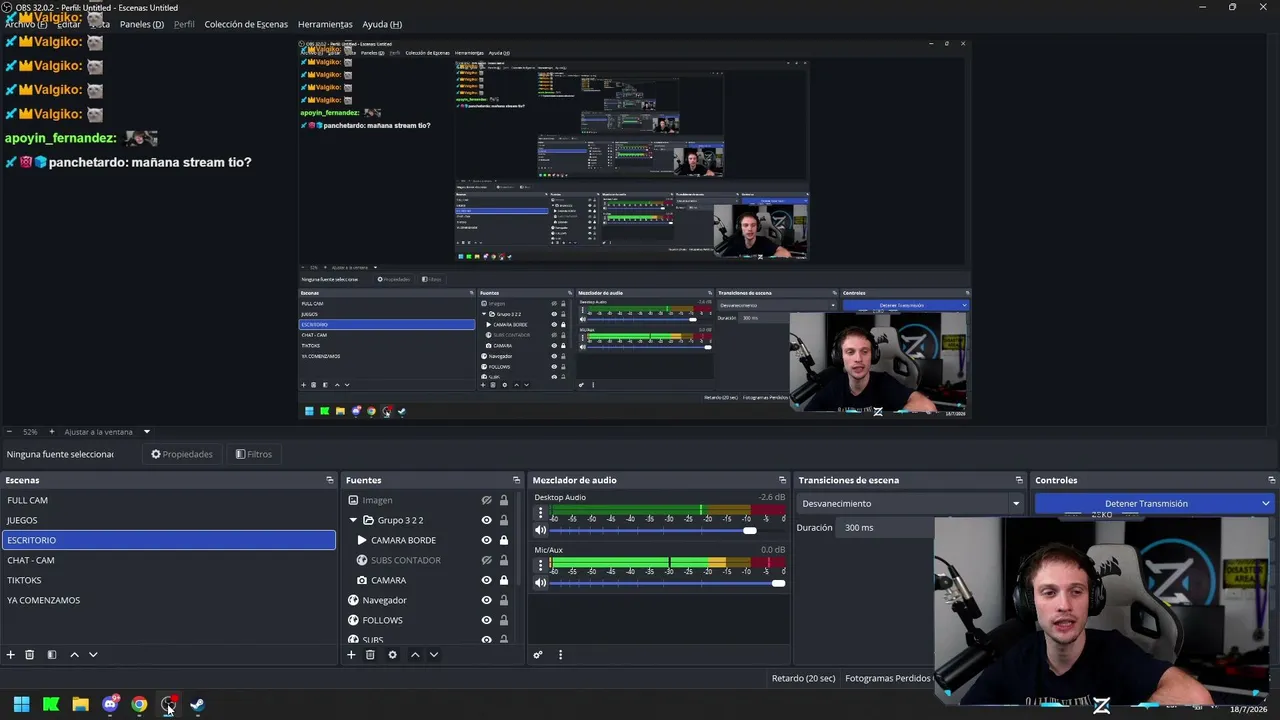Move source down in Fuentes toolbar
This screenshot has height=720, width=1280.
click(434, 655)
